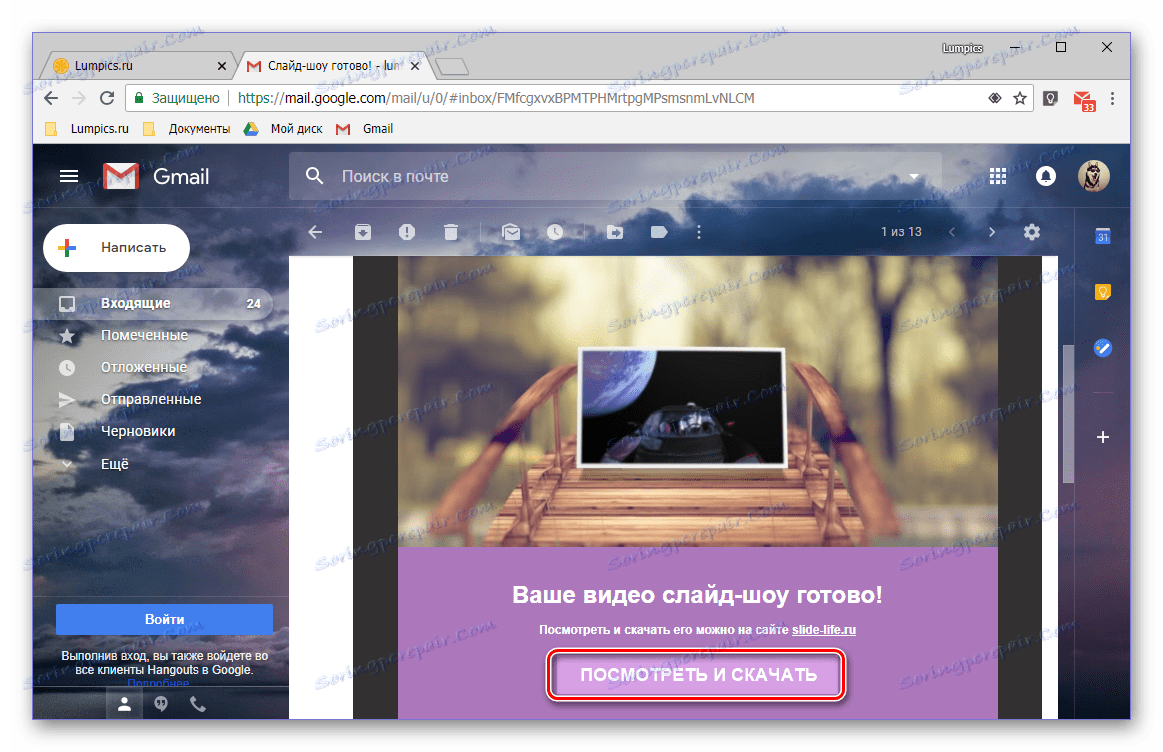
Task: Open Google Keep side panel icon
Action: click(1103, 291)
